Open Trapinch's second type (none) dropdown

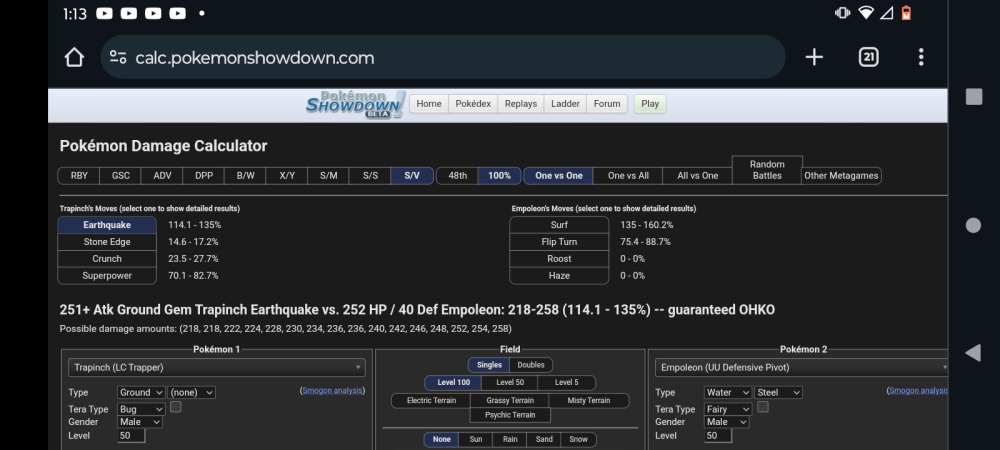tap(191, 393)
